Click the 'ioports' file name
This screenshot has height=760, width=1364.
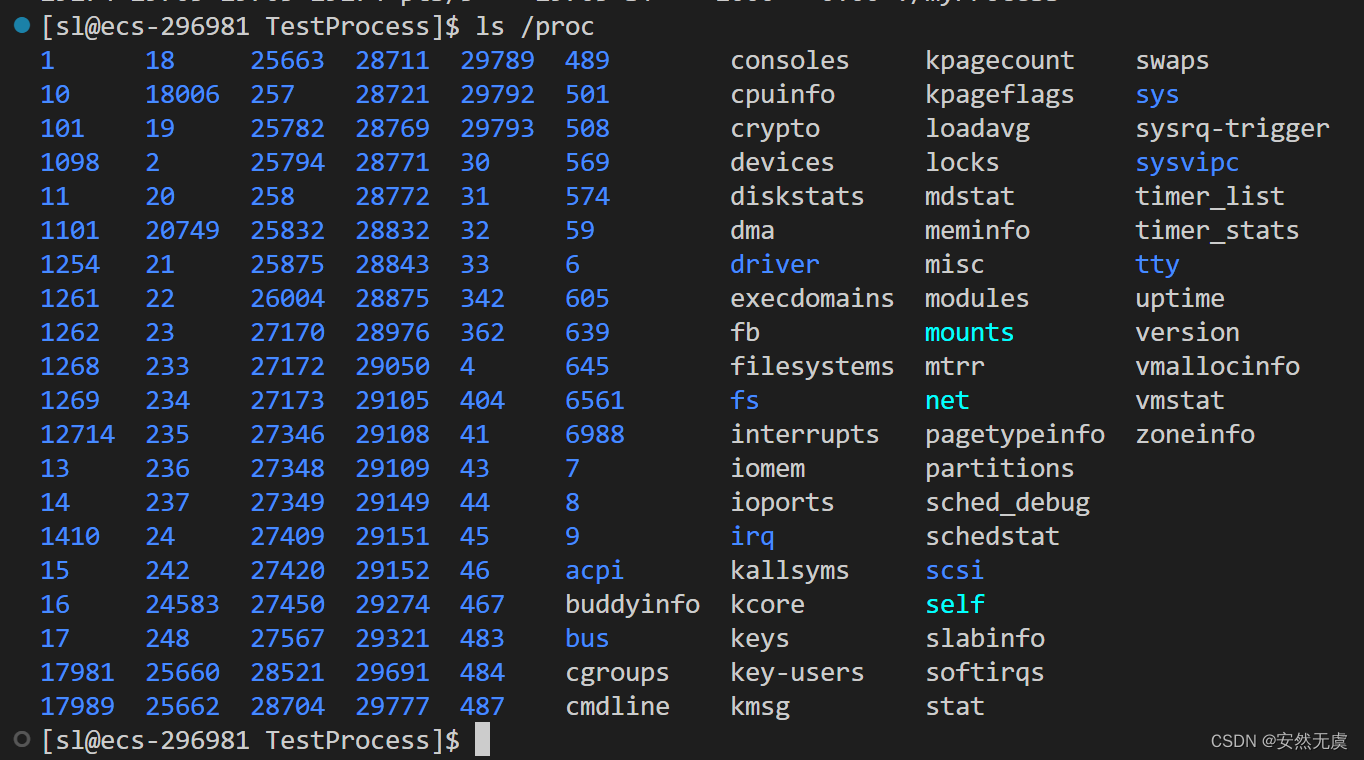click(x=783, y=502)
